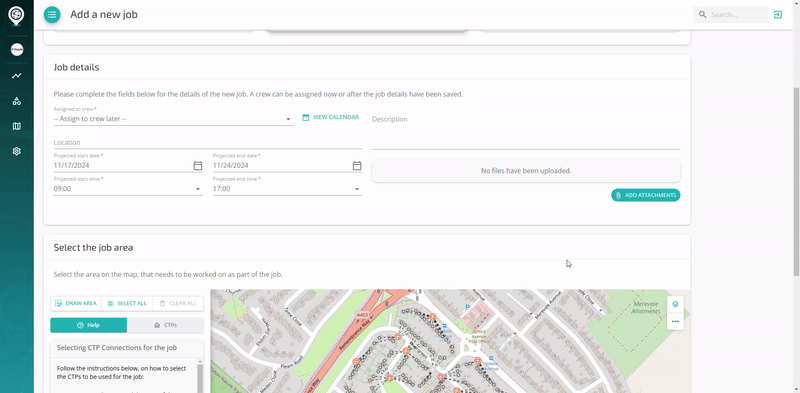Screen dimensions: 800x393
Task: Click CLEAR ALL button
Action: tap(178, 303)
